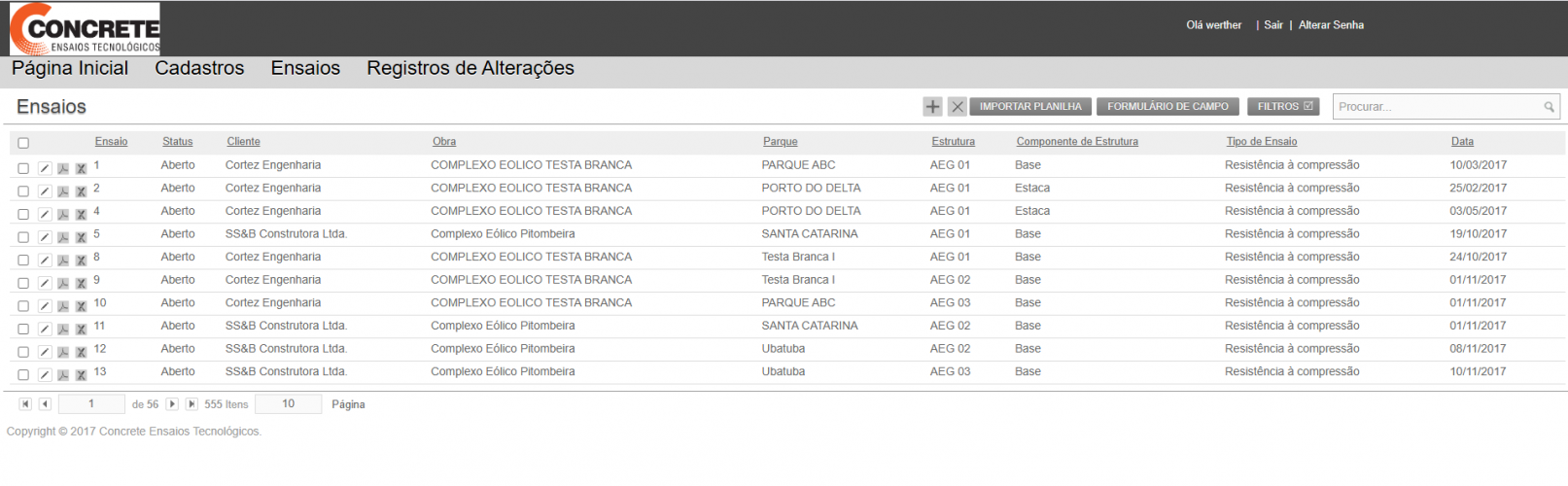Open the Ensaios menu

click(305, 68)
